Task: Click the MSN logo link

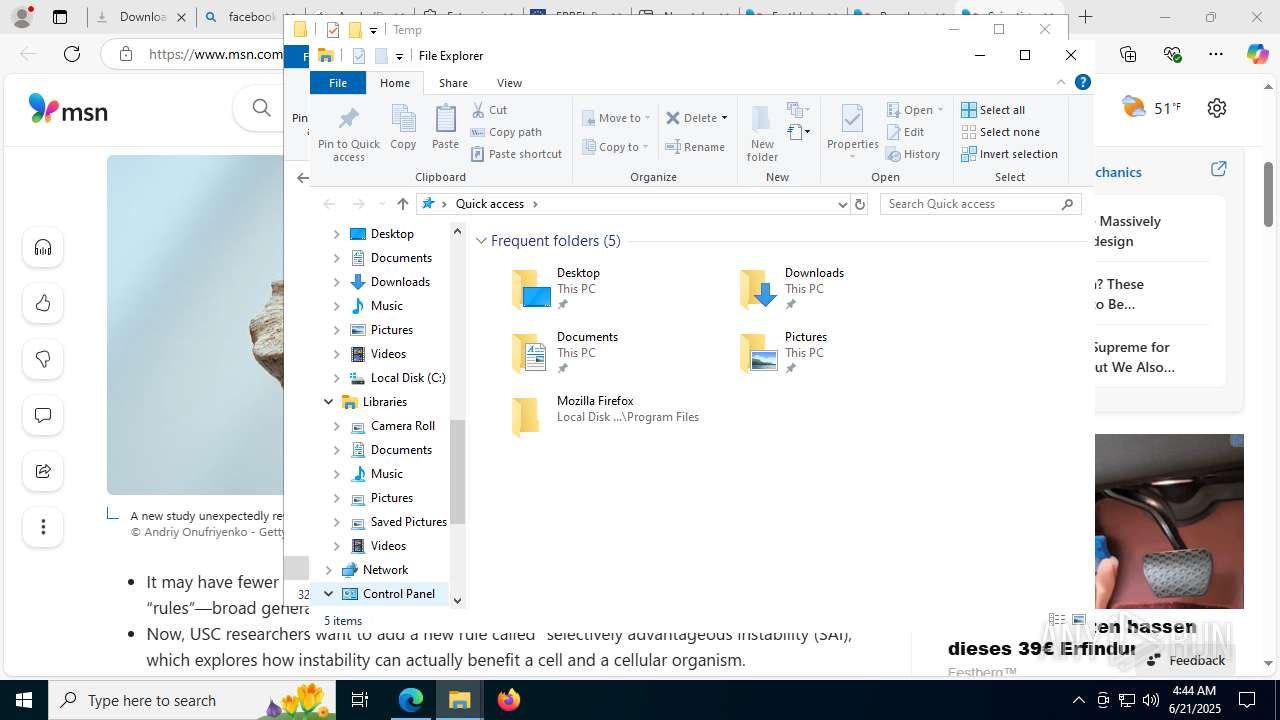Action: coord(68,108)
